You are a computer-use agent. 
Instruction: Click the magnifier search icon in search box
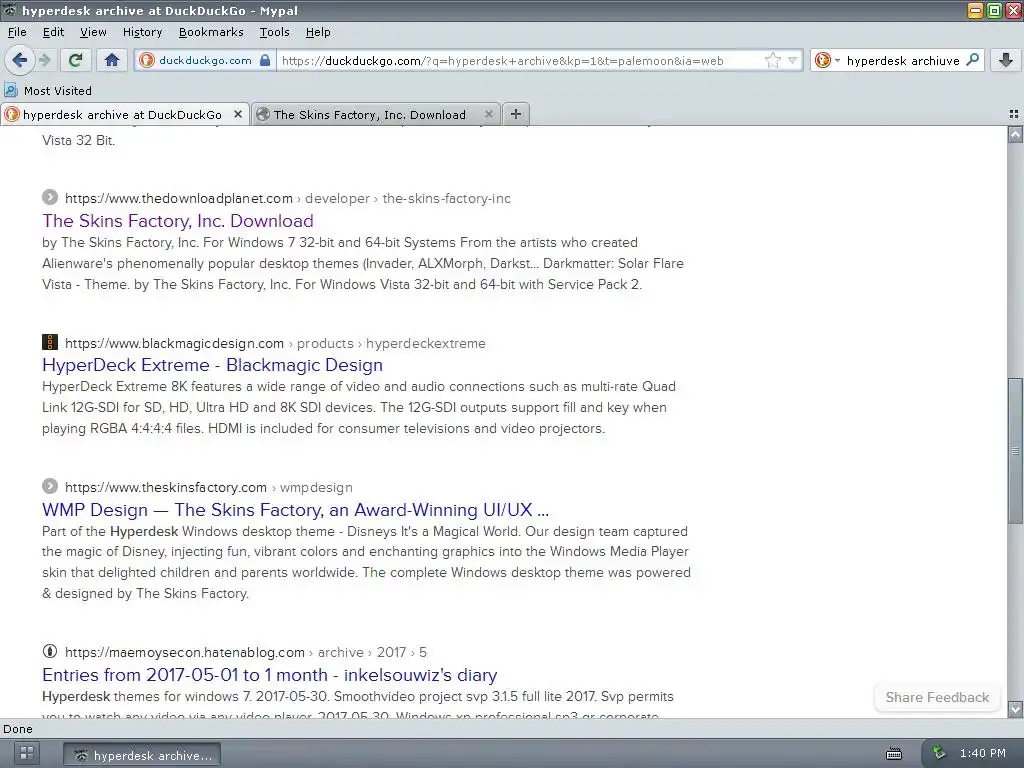[x=972, y=60]
